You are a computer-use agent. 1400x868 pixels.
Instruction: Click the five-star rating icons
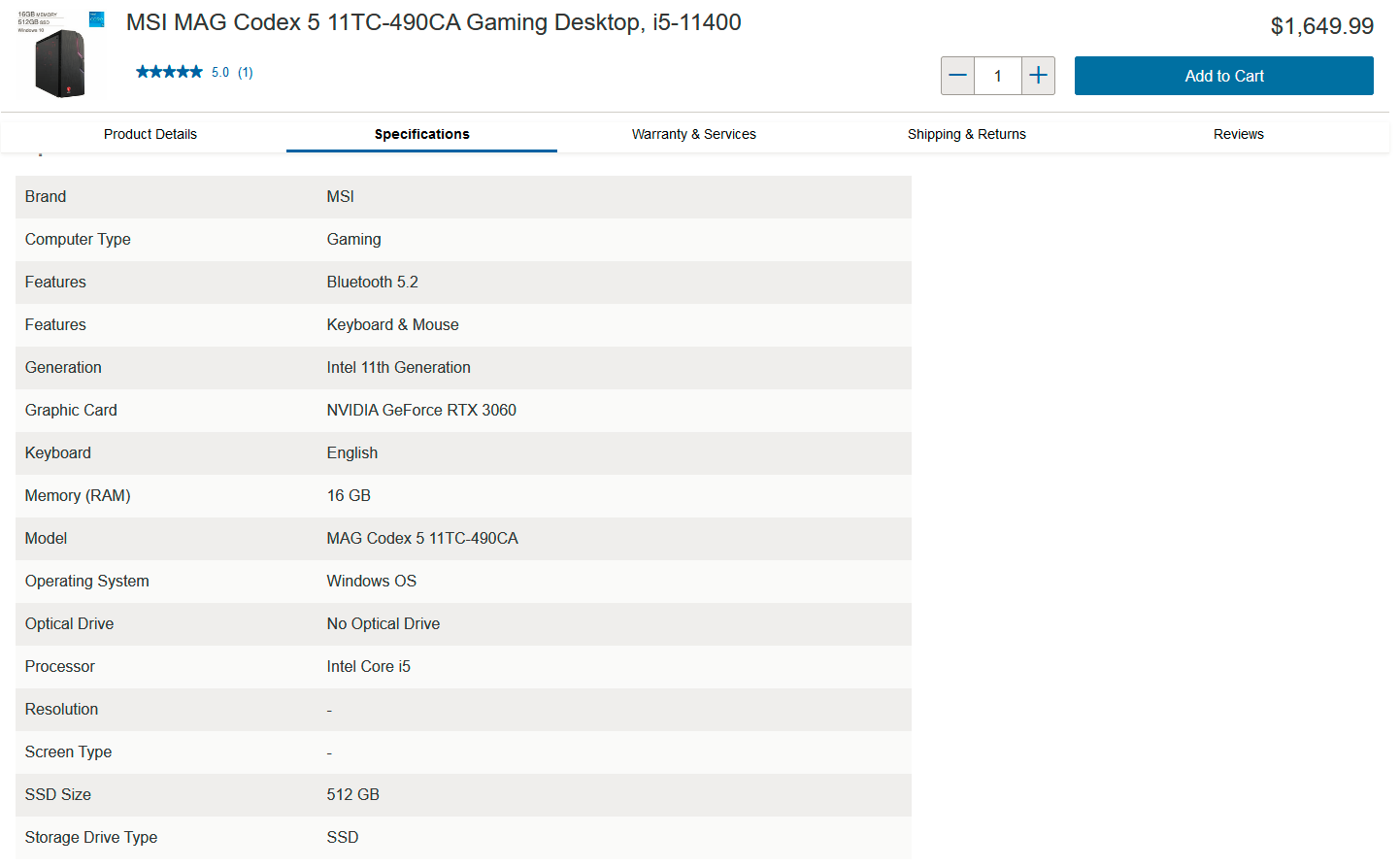click(169, 72)
